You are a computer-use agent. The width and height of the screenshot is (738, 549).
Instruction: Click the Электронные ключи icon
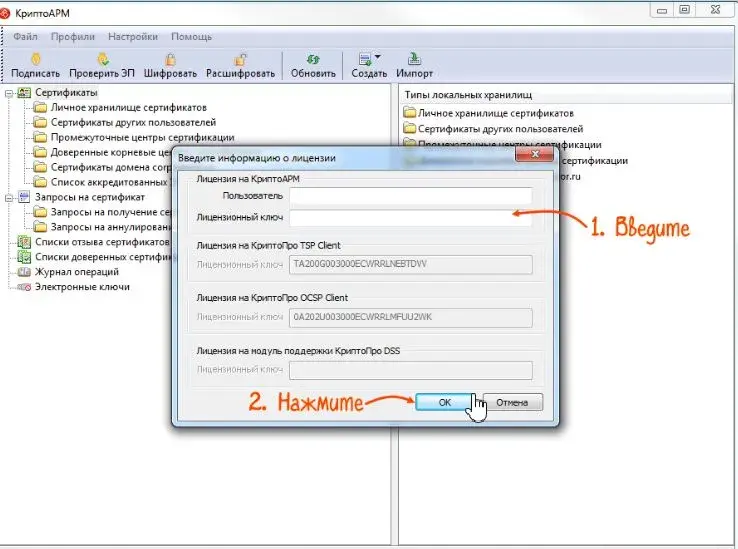(x=24, y=287)
